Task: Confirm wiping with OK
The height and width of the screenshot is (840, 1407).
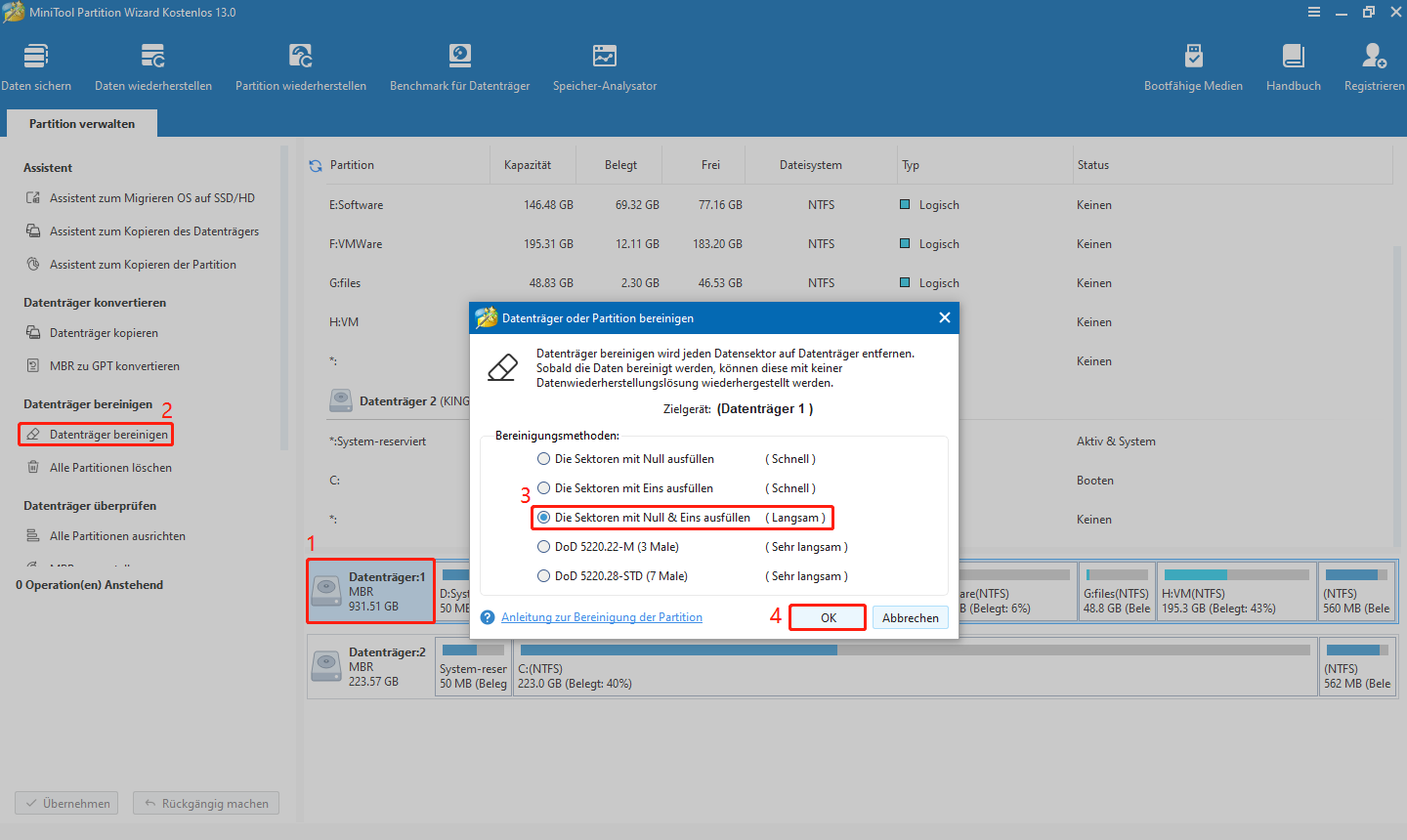Action: [x=827, y=616]
